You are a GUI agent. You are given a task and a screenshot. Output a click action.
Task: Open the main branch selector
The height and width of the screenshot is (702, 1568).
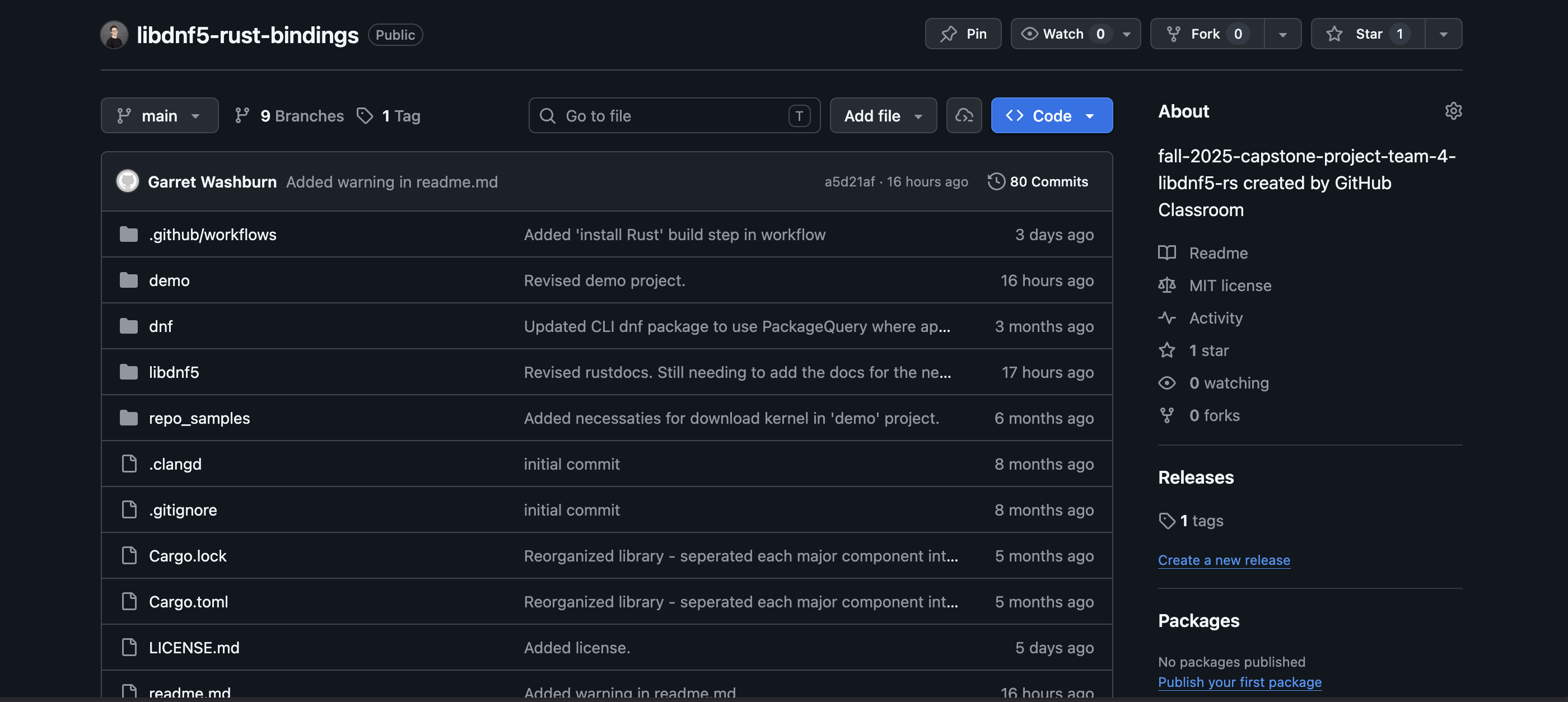[x=160, y=115]
